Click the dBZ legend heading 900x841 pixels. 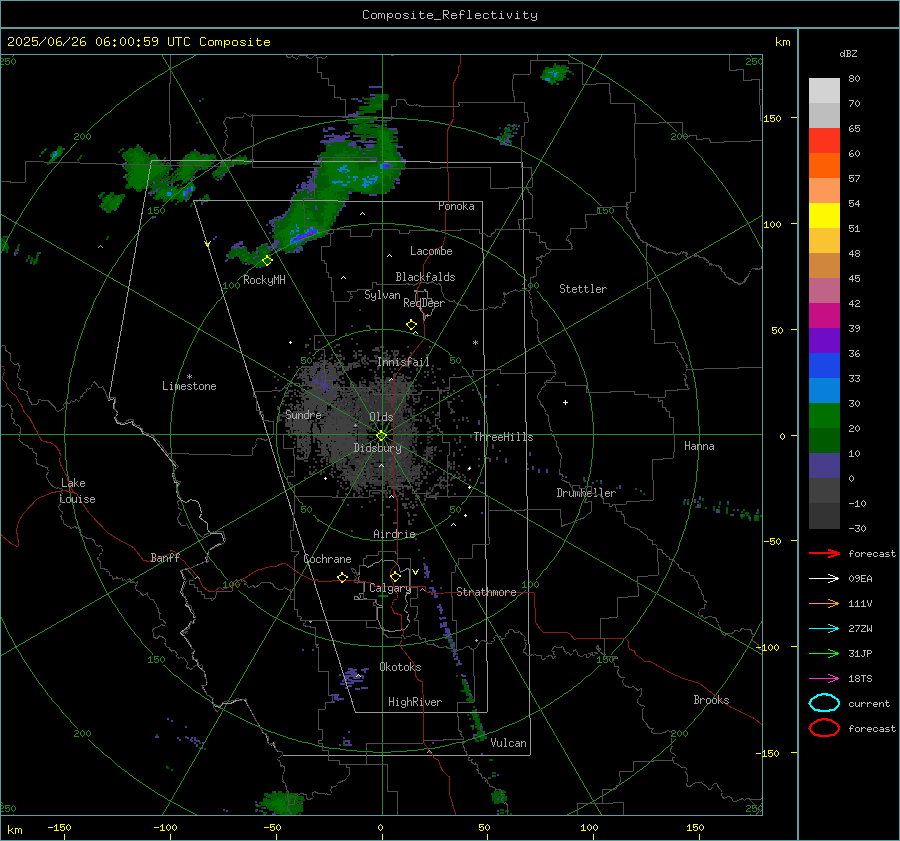(848, 53)
